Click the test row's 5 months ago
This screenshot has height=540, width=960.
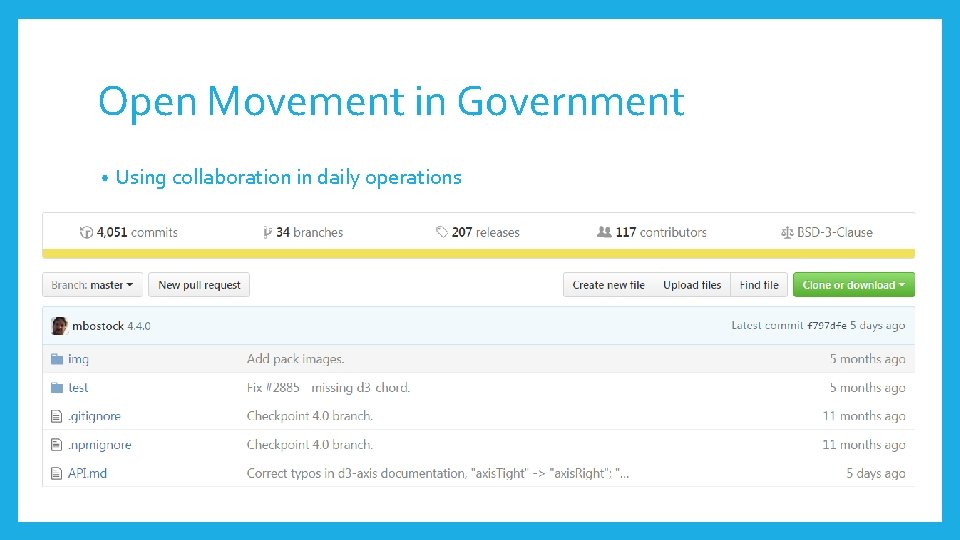(x=868, y=388)
